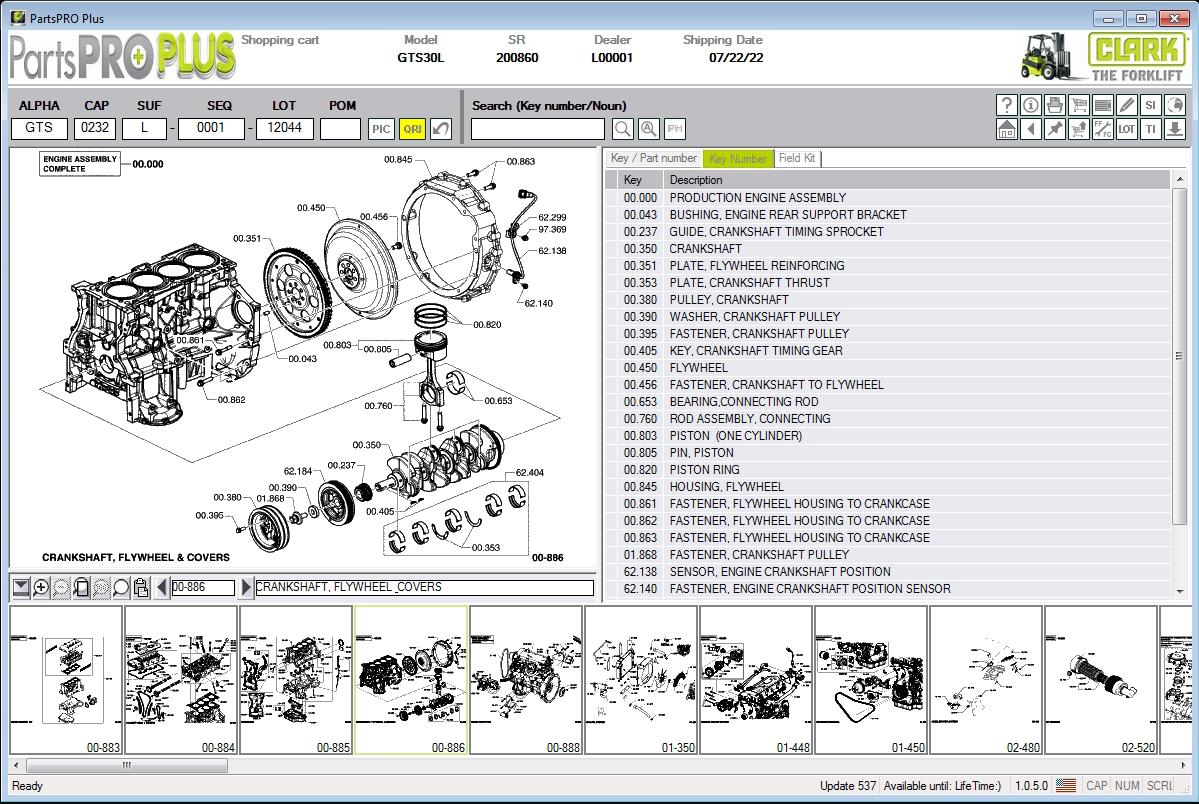Image resolution: width=1199 pixels, height=804 pixels.
Task: Click the globe language icon
Action: [x=1175, y=105]
